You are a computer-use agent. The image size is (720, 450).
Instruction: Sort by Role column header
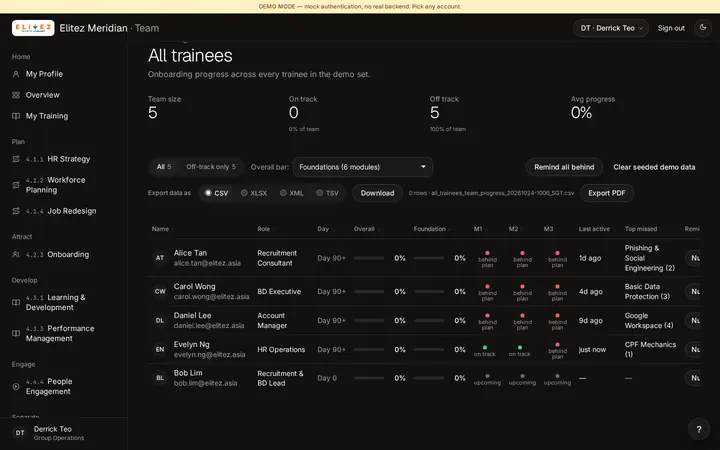coord(264,229)
